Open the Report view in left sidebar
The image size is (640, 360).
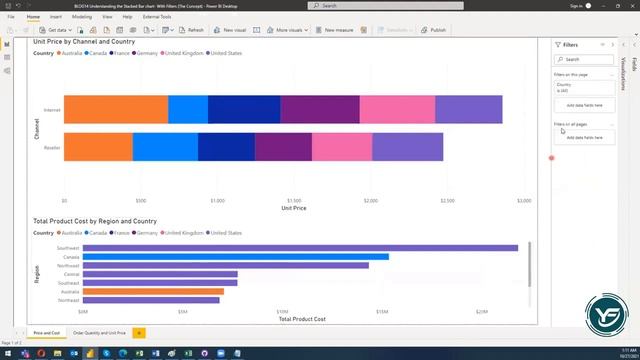pyautogui.click(x=7, y=44)
